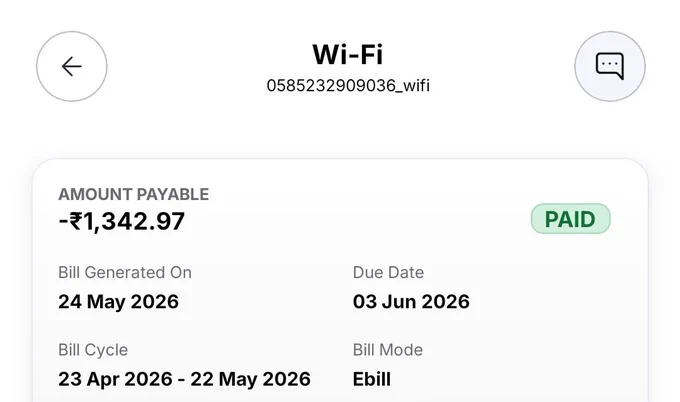This screenshot has width=680, height=402.
Task: Select the bill generated date 24 May 2026
Action: (118, 301)
